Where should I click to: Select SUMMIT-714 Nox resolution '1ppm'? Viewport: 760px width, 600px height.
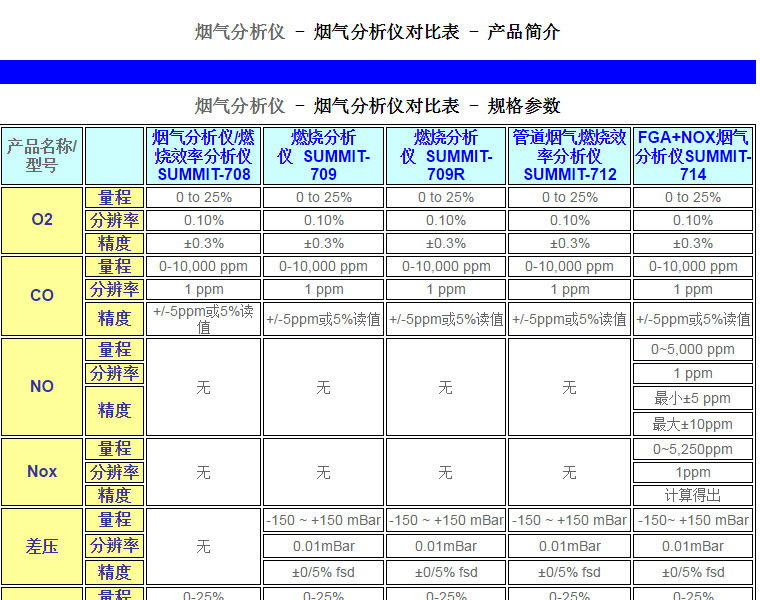tap(693, 472)
